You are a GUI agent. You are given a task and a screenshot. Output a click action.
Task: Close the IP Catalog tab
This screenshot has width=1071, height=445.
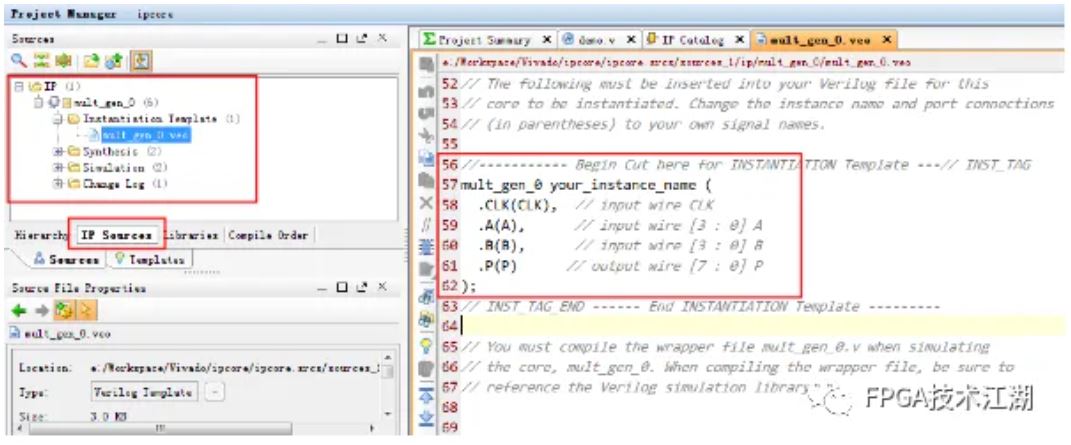[x=738, y=40]
